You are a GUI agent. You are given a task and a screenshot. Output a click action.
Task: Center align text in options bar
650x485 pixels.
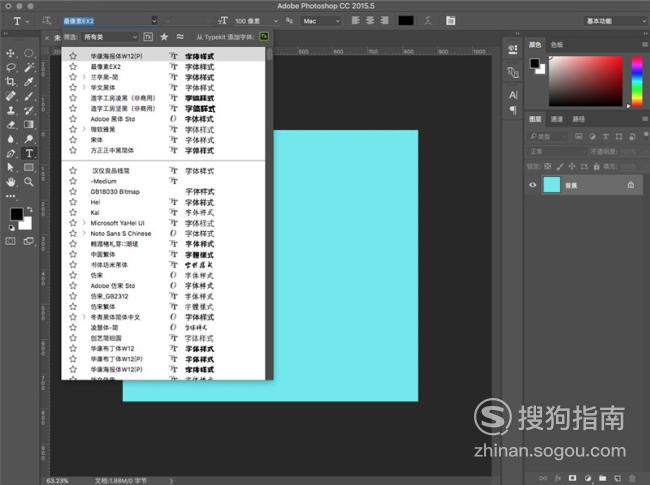point(370,20)
